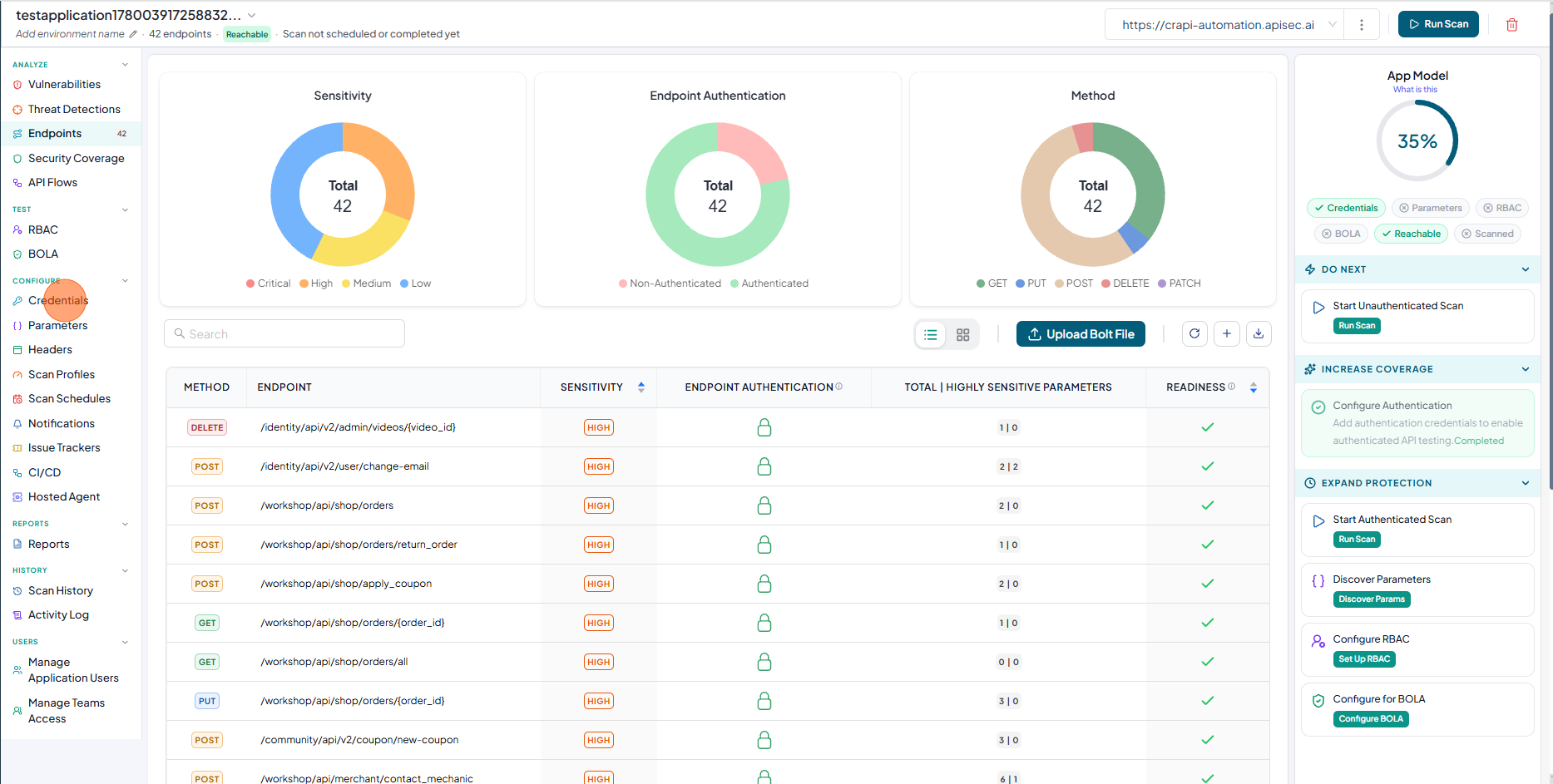The image size is (1553, 784).
Task: Open the three-dot options menu beside the URL
Action: click(1361, 25)
